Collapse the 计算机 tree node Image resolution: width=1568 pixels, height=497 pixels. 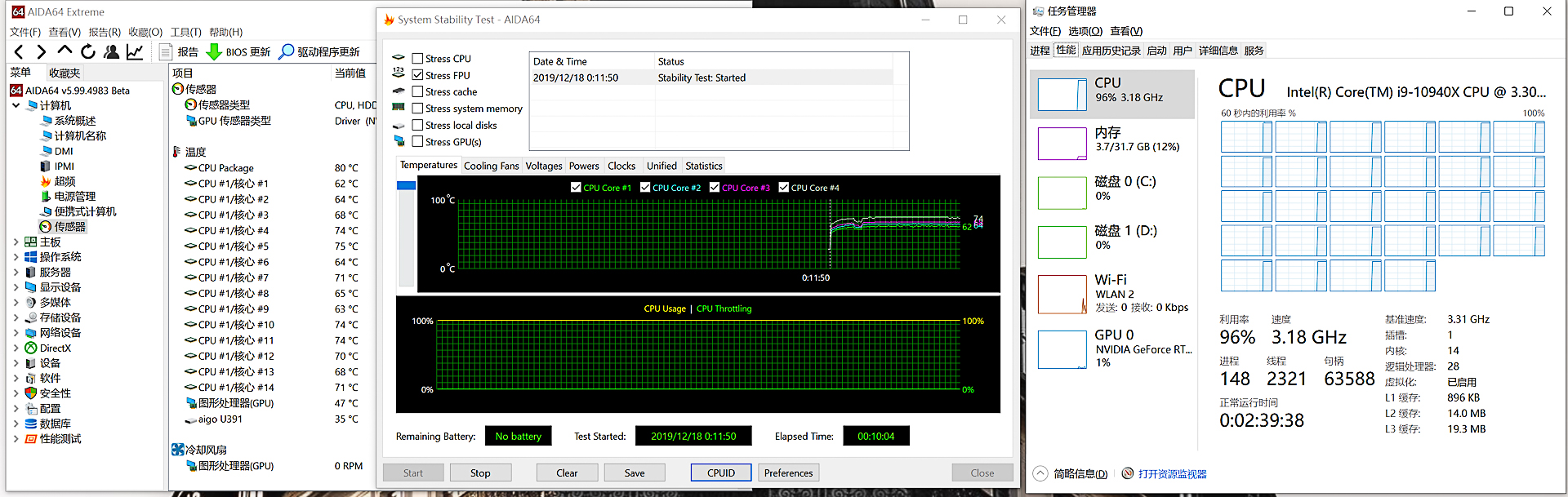coord(16,105)
